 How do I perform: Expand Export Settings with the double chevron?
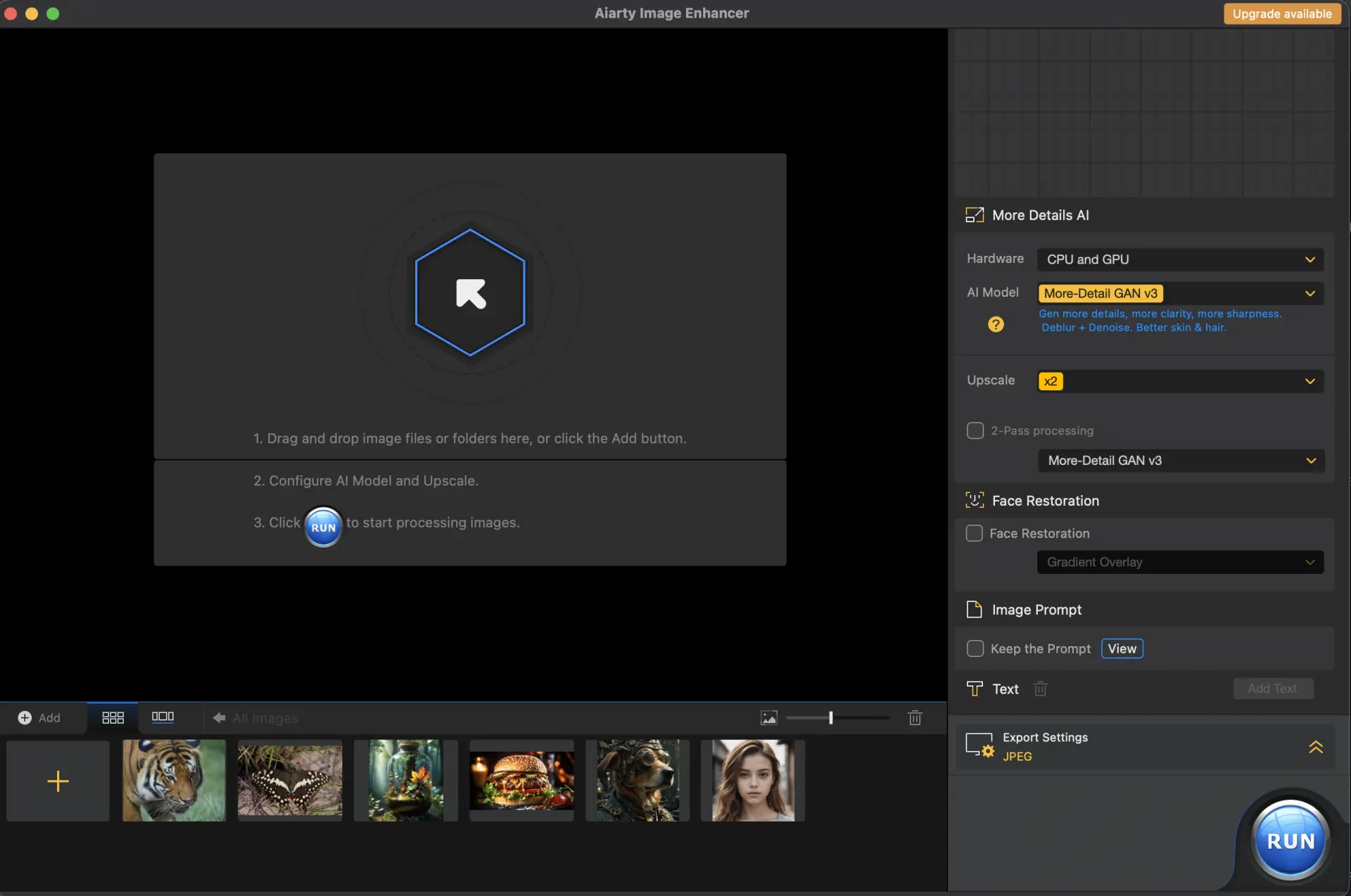1315,747
